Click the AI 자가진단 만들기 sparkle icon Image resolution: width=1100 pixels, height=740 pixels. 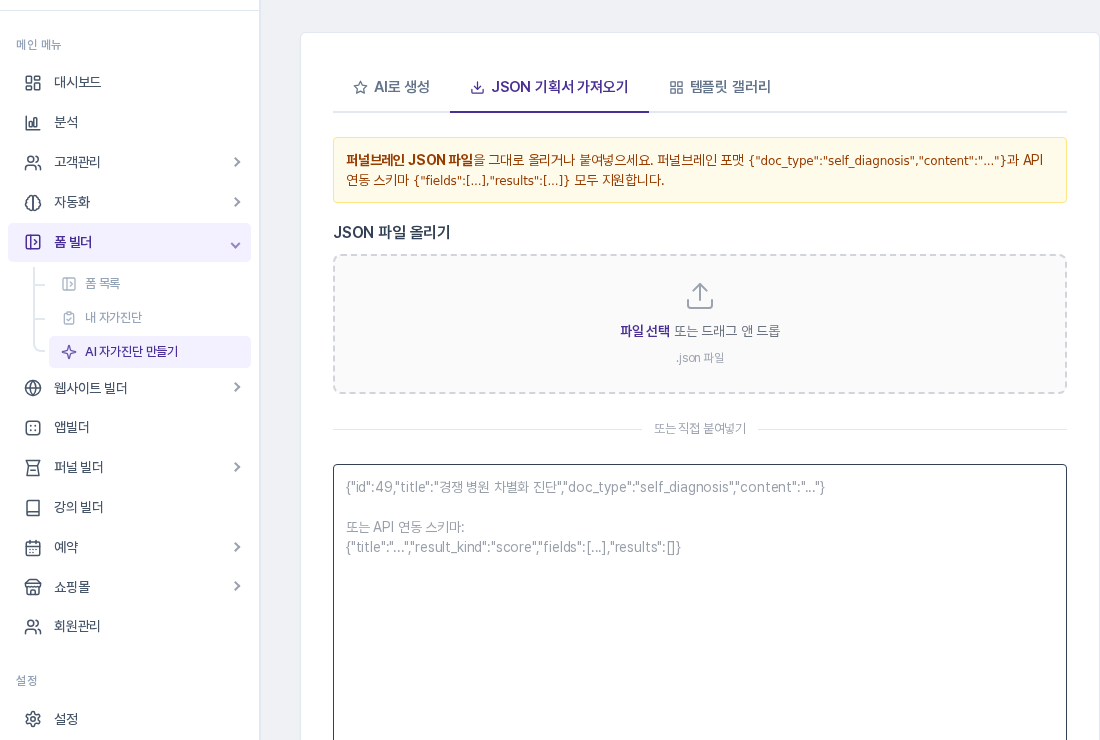click(x=69, y=352)
